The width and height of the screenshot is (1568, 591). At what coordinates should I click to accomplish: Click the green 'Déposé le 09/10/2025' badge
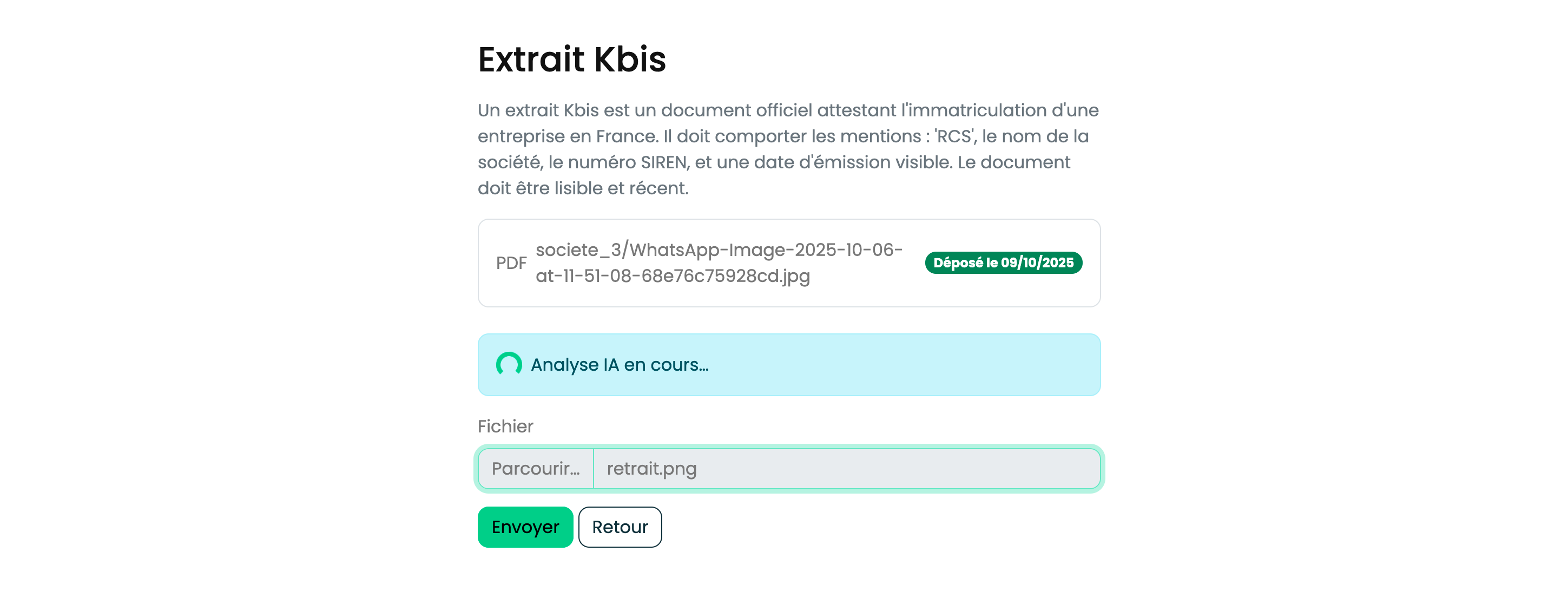point(1003,263)
